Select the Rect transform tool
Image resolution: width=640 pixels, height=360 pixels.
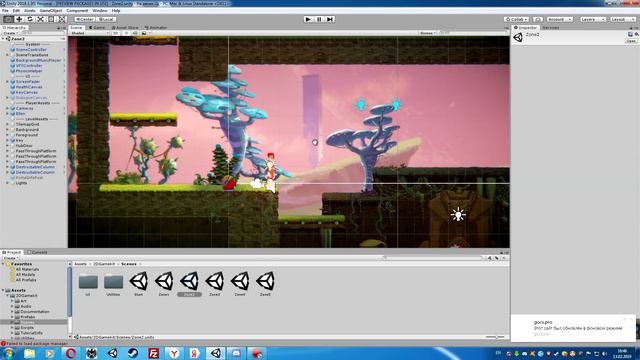pyautogui.click(x=51, y=19)
